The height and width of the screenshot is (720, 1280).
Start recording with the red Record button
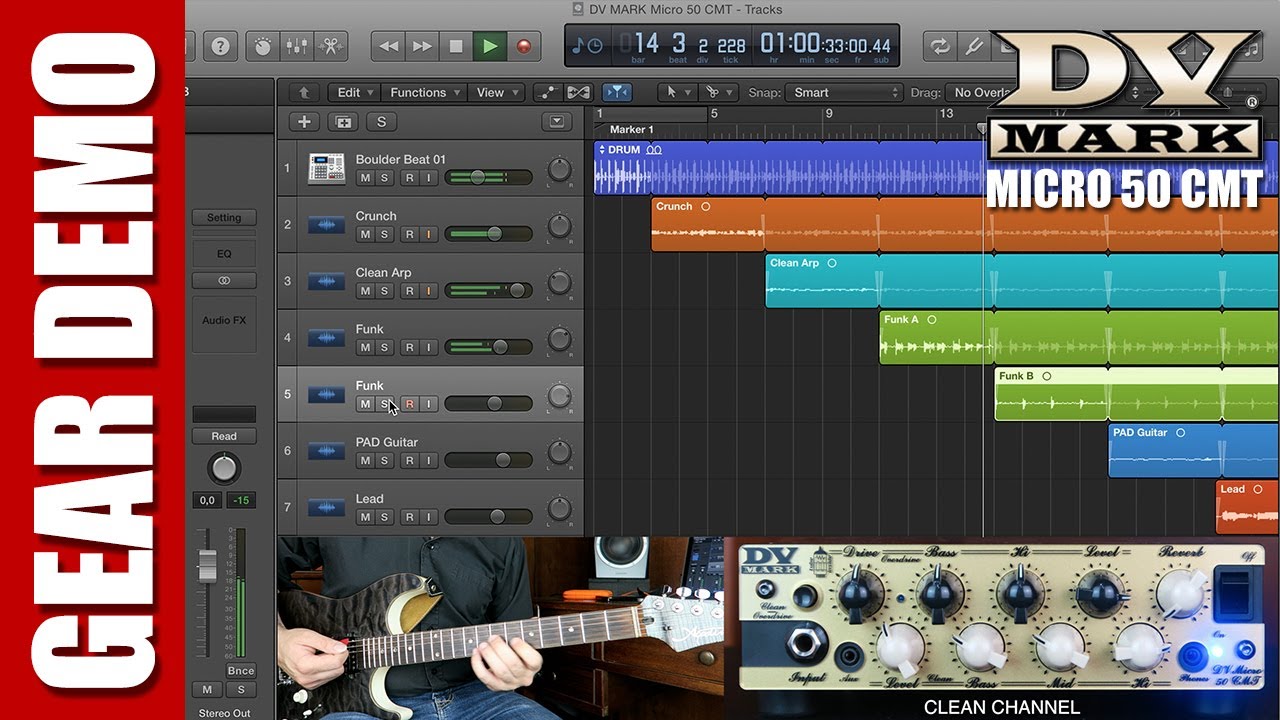click(x=523, y=46)
